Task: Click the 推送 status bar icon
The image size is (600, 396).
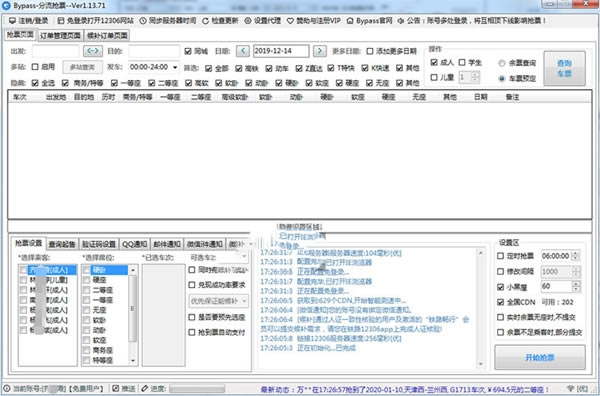Action: [x=116, y=388]
